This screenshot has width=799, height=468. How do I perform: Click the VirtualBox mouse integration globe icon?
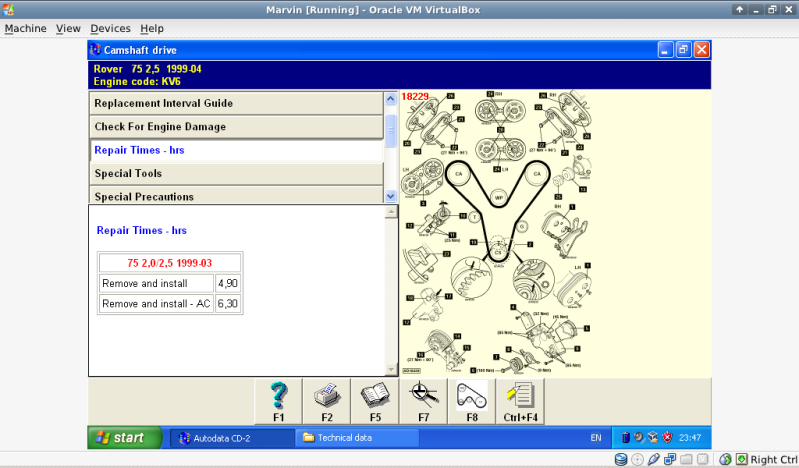[725, 459]
